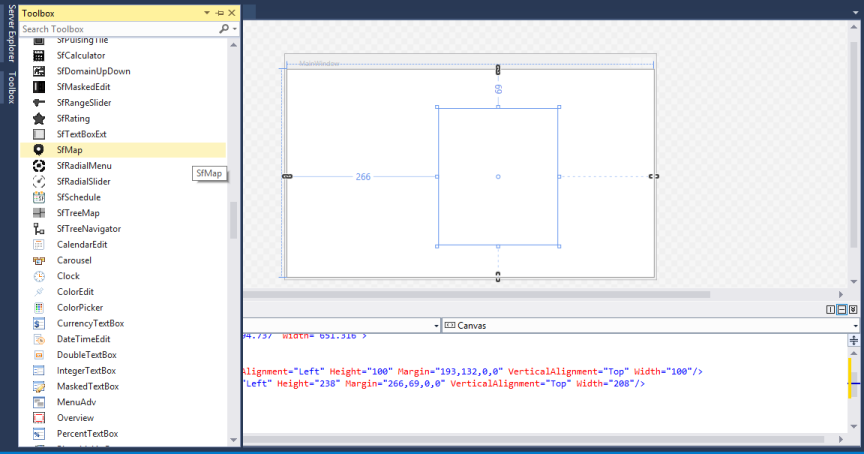
Task: Click Height="100" in the XAML code
Action: pos(361,371)
